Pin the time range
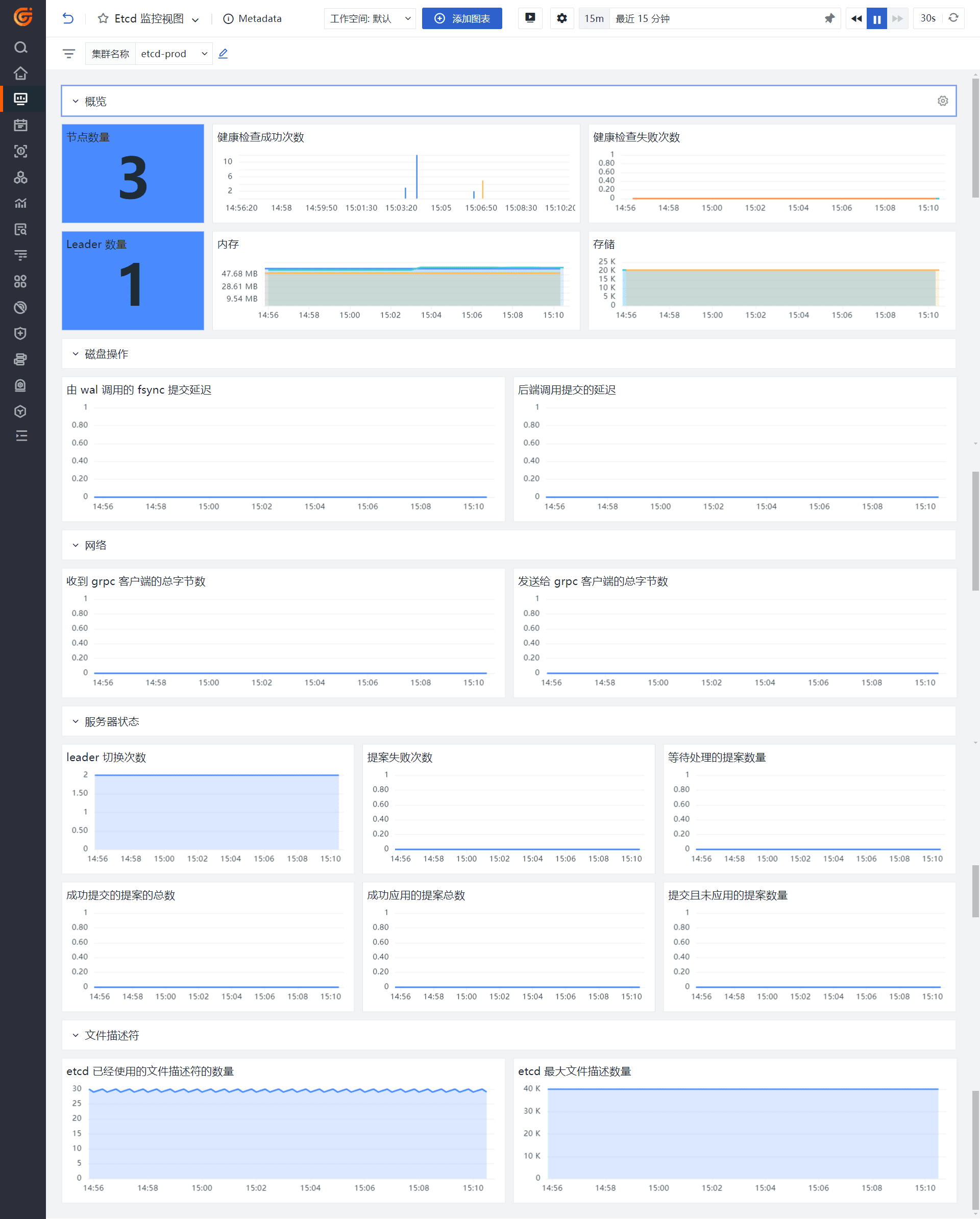Viewport: 980px width, 1219px height. [829, 19]
